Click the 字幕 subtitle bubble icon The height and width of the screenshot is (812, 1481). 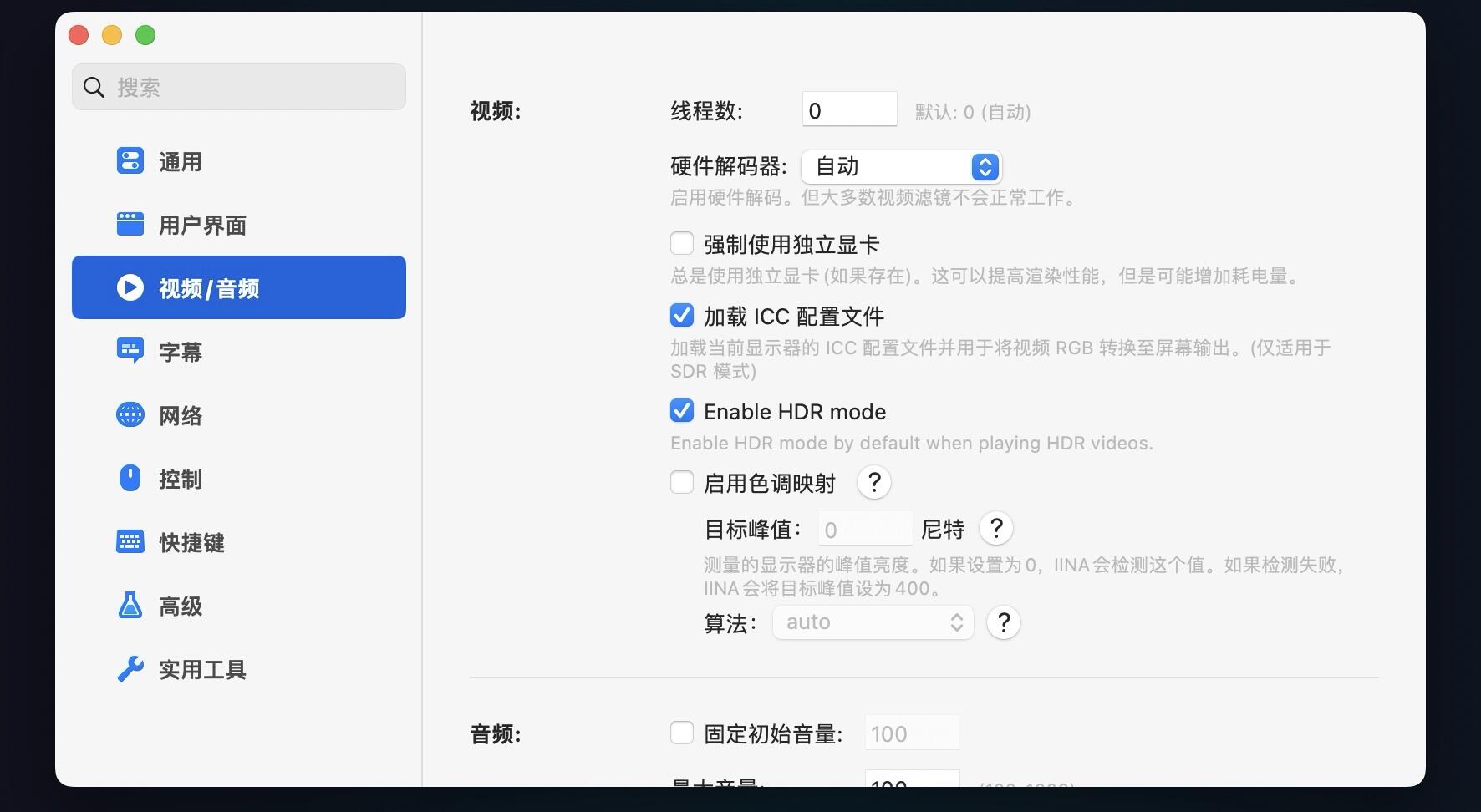point(130,351)
